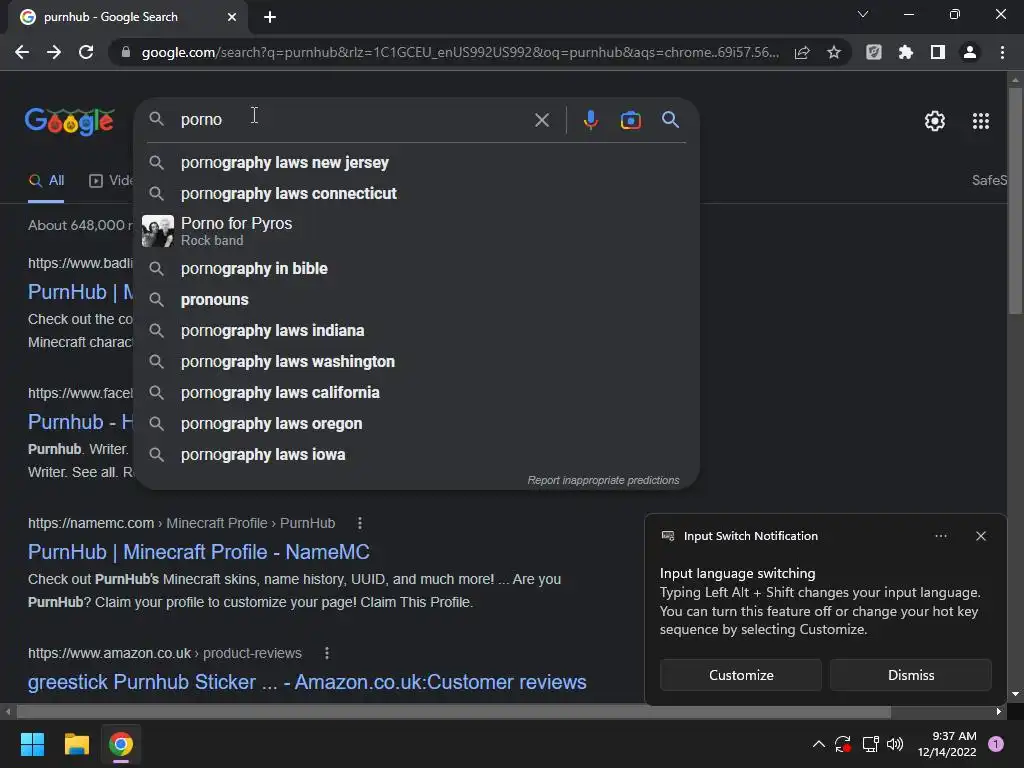Click the browser forward arrow
Image resolution: width=1024 pixels, height=768 pixels.
point(54,52)
